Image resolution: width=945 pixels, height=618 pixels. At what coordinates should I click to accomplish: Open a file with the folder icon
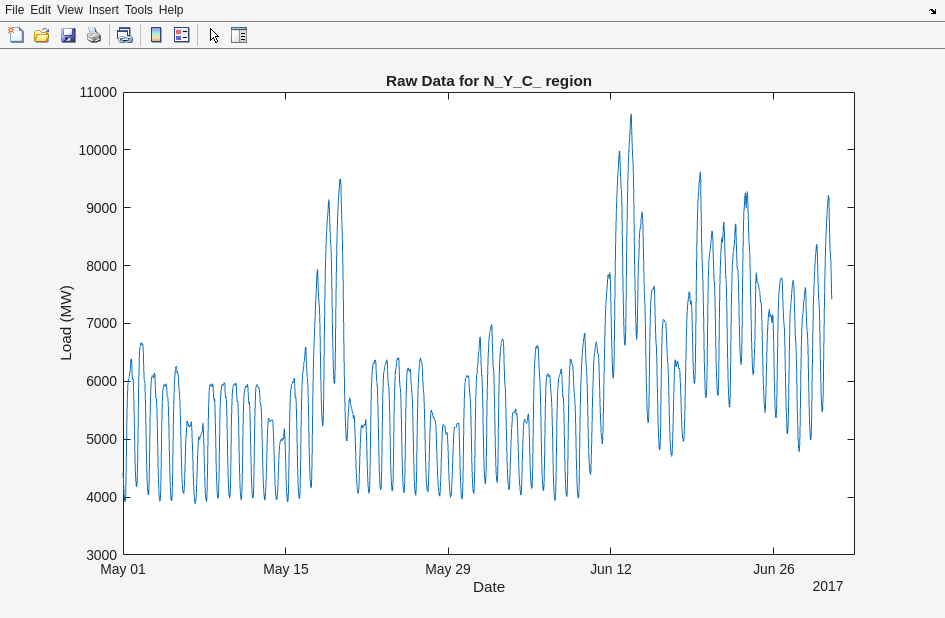point(42,35)
